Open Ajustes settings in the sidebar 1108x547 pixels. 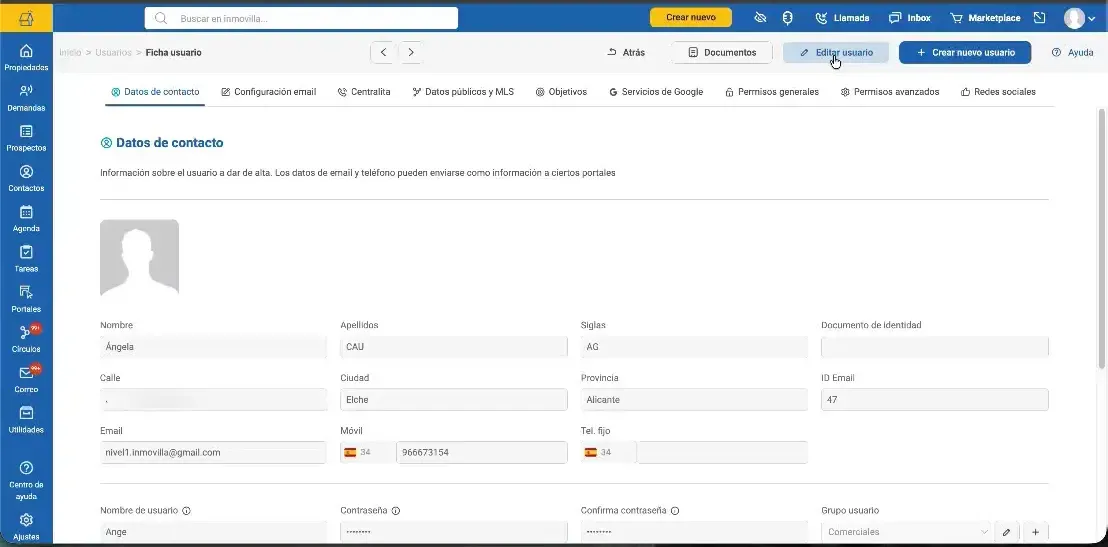(26, 527)
